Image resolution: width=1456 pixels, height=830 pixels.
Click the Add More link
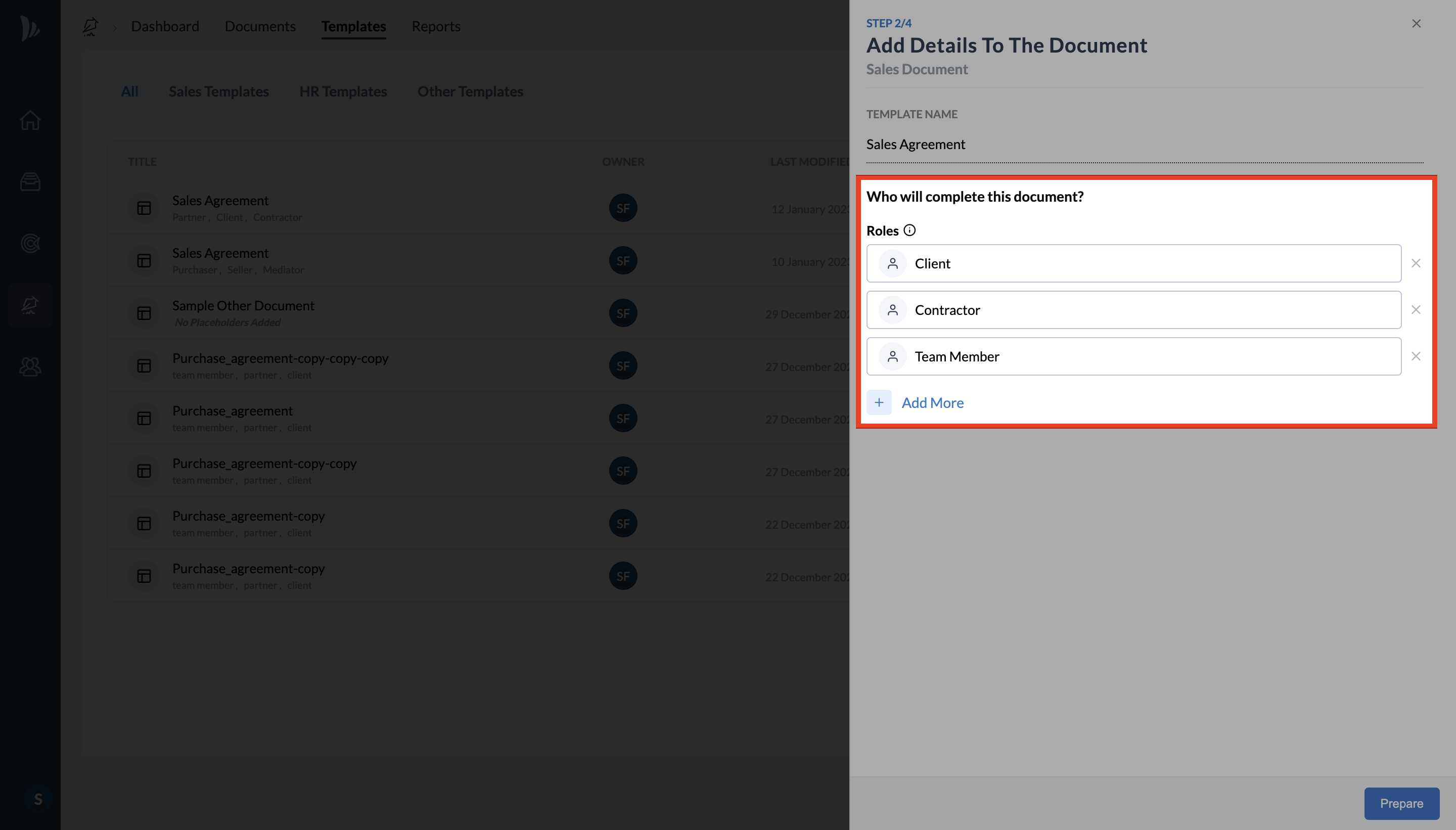[932, 402]
